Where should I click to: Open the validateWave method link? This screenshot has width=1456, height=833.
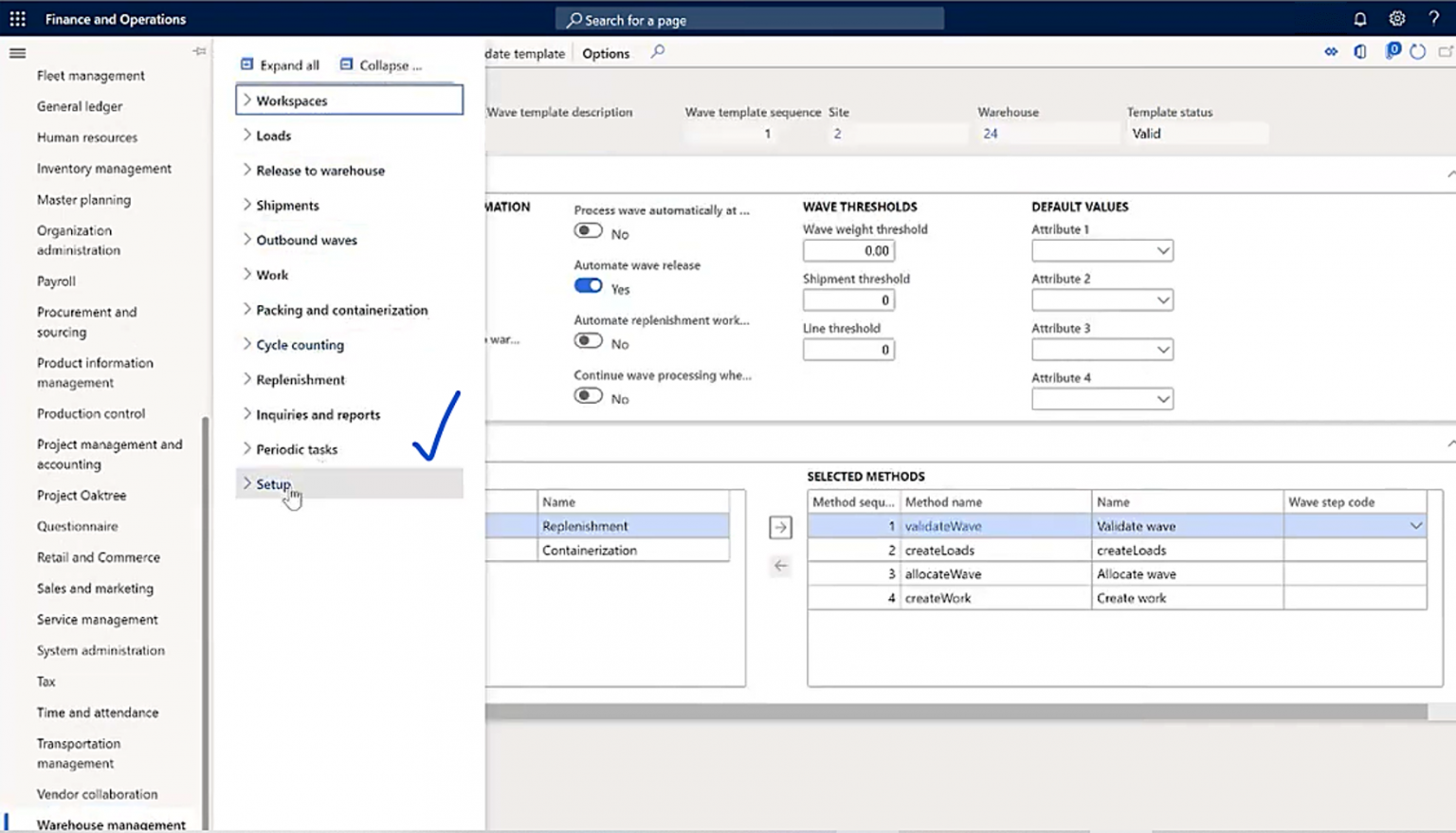coord(943,527)
